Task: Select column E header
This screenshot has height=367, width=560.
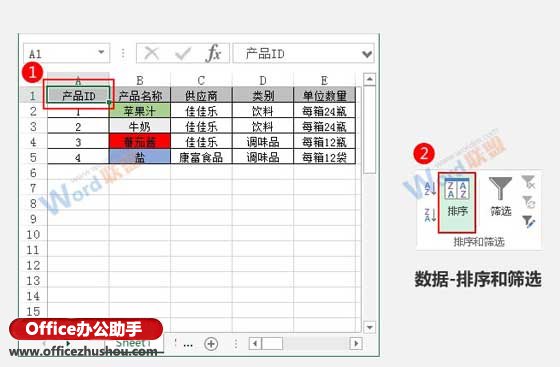Action: pyautogui.click(x=324, y=80)
